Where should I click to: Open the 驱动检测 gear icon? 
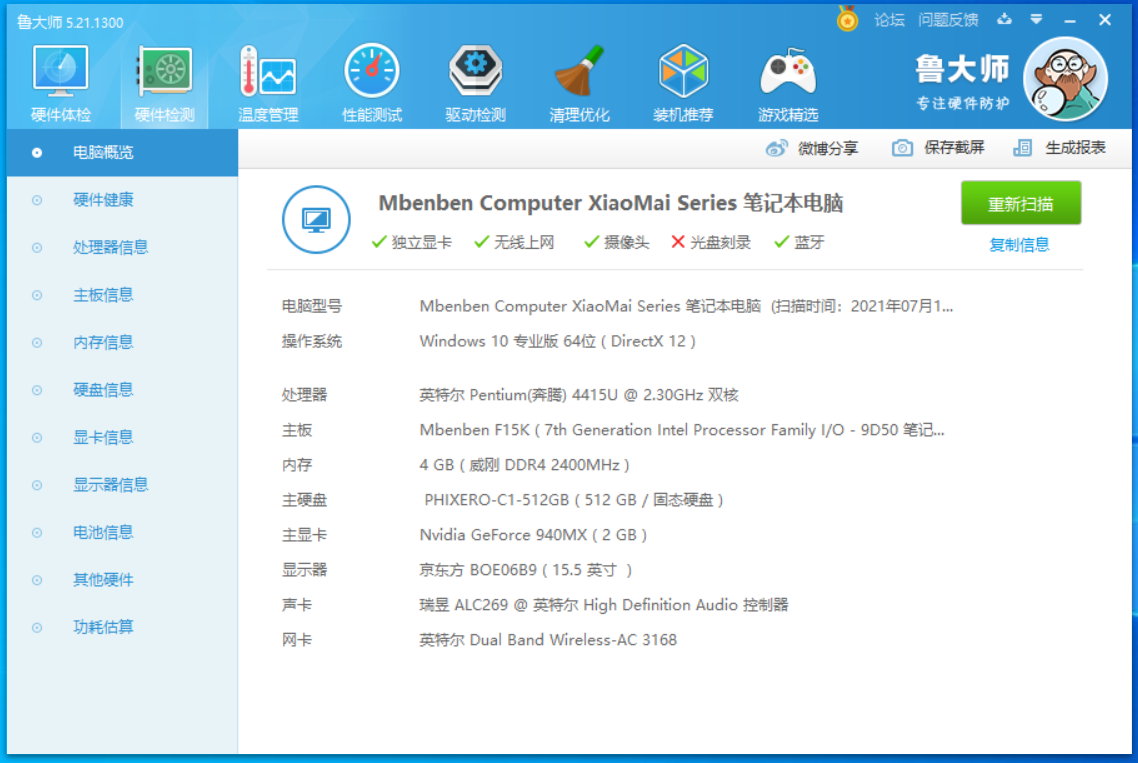475,71
